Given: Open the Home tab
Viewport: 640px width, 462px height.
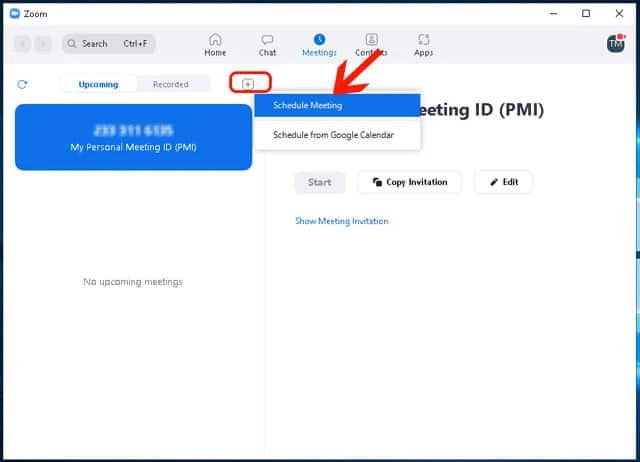Looking at the screenshot, I should (x=215, y=45).
